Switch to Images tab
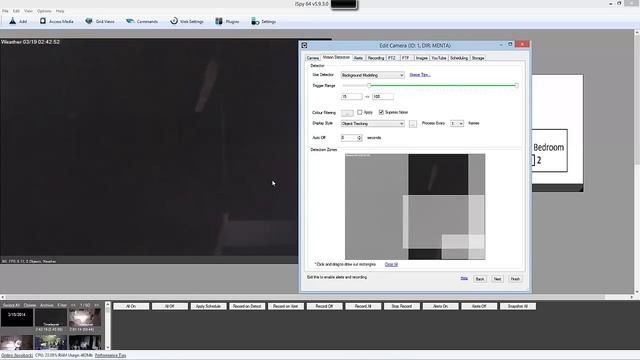Image resolution: width=640 pixels, height=360 pixels. [422, 58]
